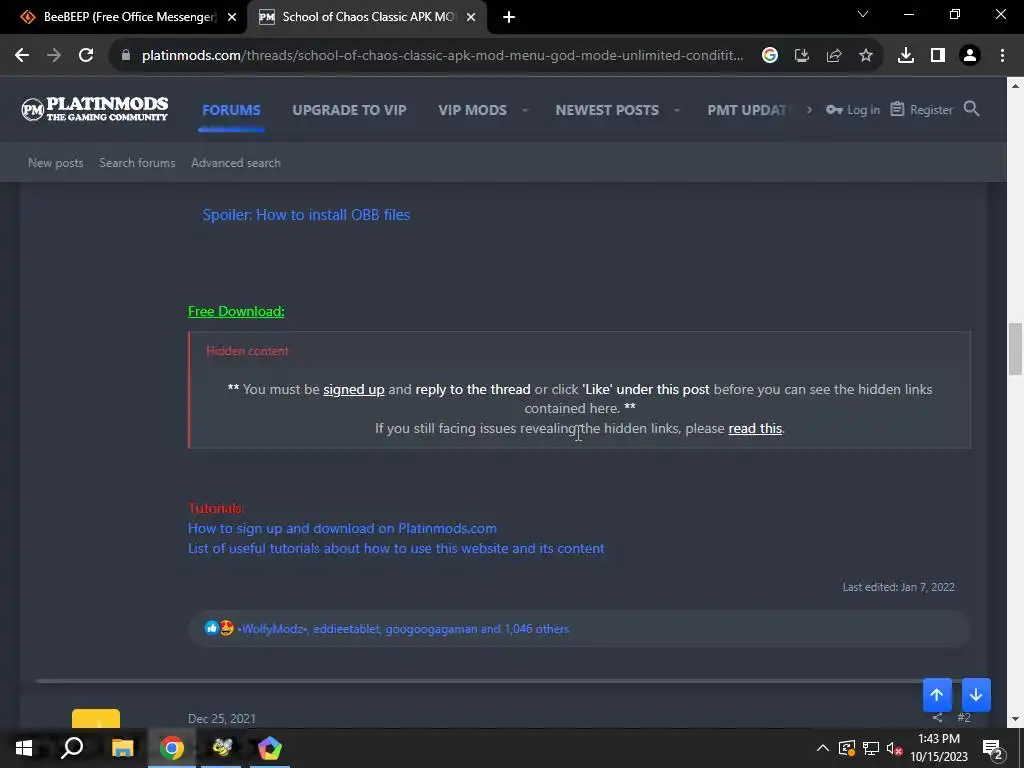Open the Chrome three-dot menu
This screenshot has height=768, width=1024.
tap(1002, 56)
